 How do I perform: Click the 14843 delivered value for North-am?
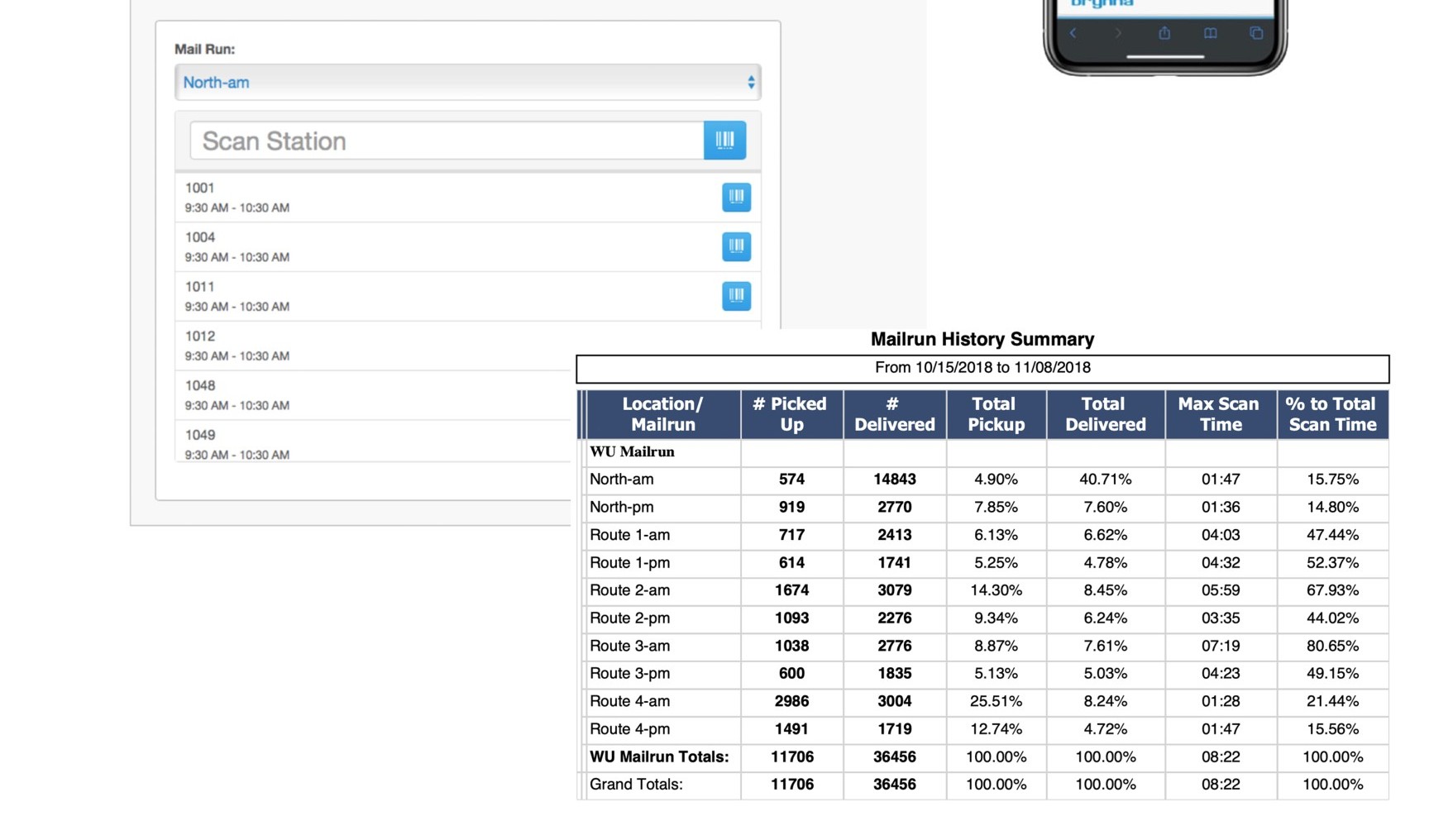[895, 480]
